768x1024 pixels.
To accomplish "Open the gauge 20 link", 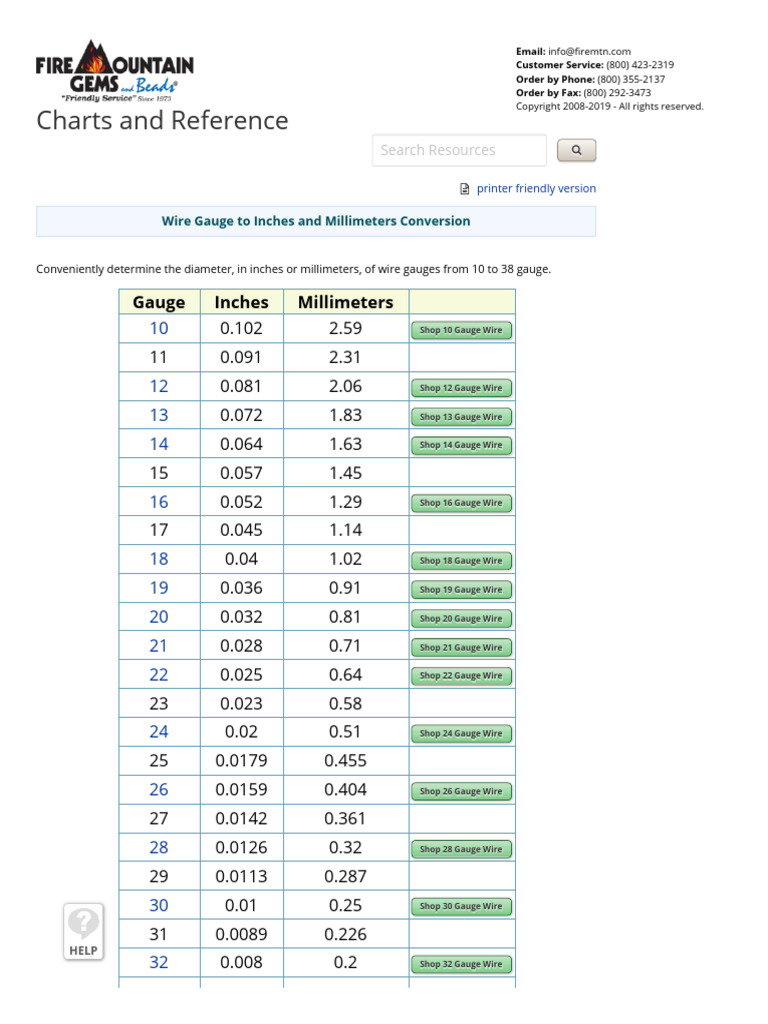I will click(x=159, y=616).
